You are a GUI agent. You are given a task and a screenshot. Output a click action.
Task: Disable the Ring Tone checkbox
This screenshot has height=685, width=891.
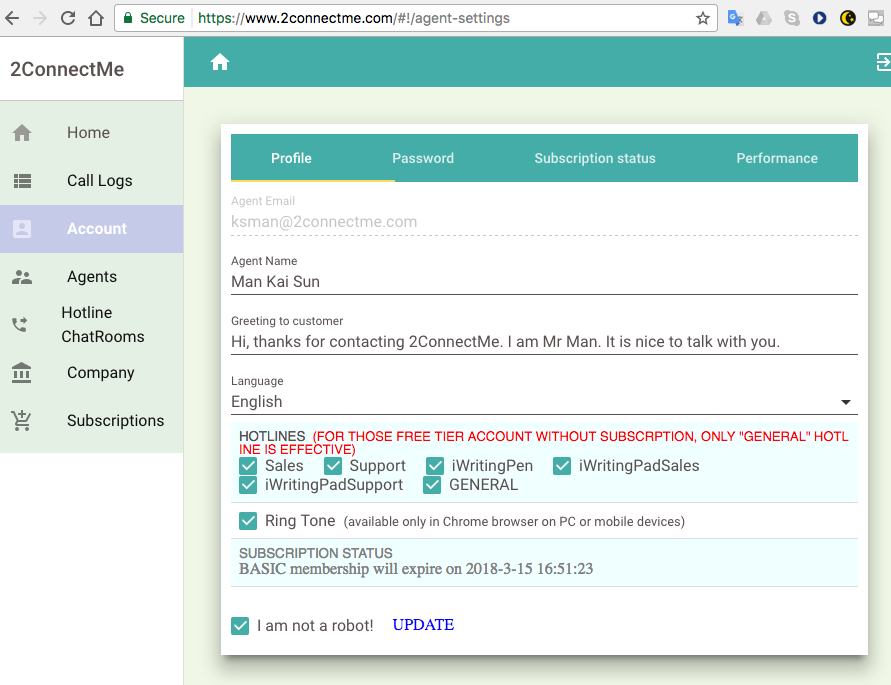[248, 521]
